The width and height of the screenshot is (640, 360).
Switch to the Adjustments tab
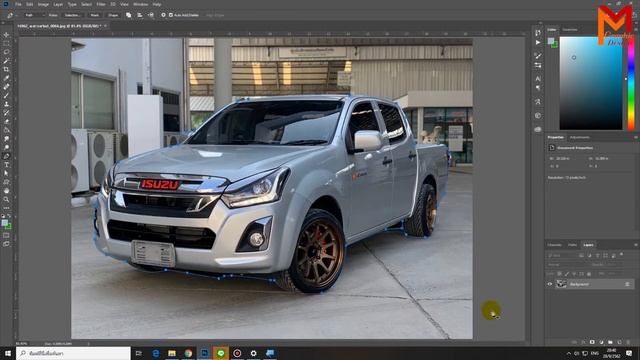(580, 138)
